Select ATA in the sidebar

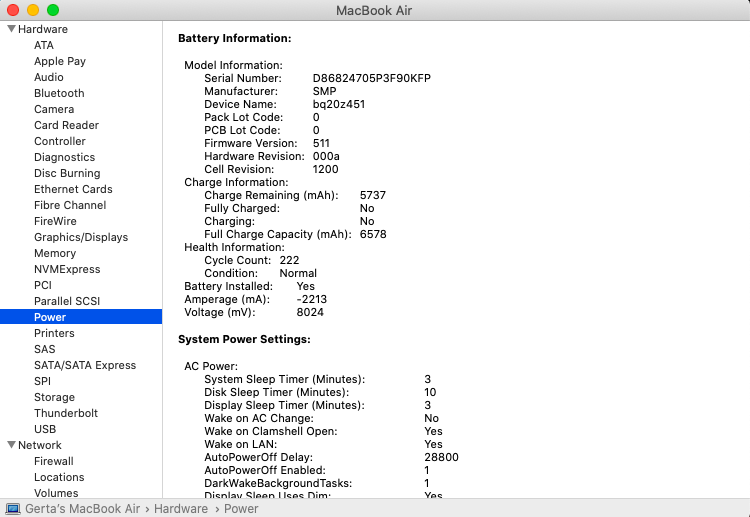pyautogui.click(x=44, y=45)
